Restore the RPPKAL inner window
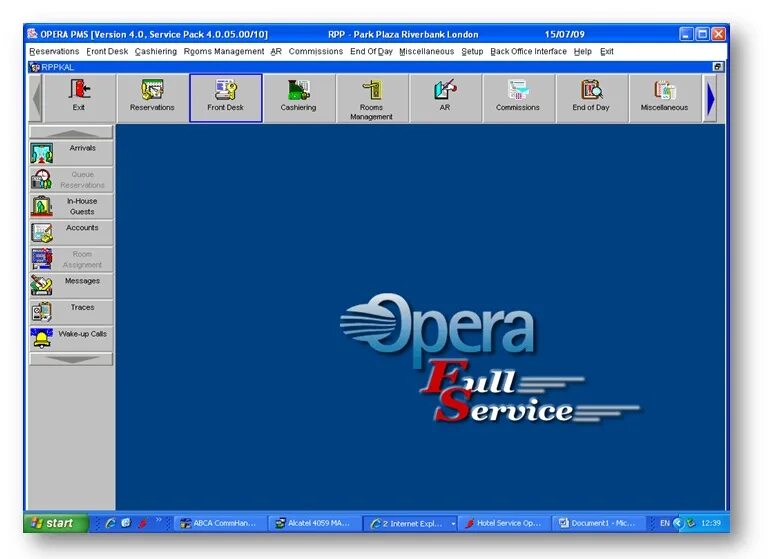This screenshot has width=773, height=559. [718, 67]
